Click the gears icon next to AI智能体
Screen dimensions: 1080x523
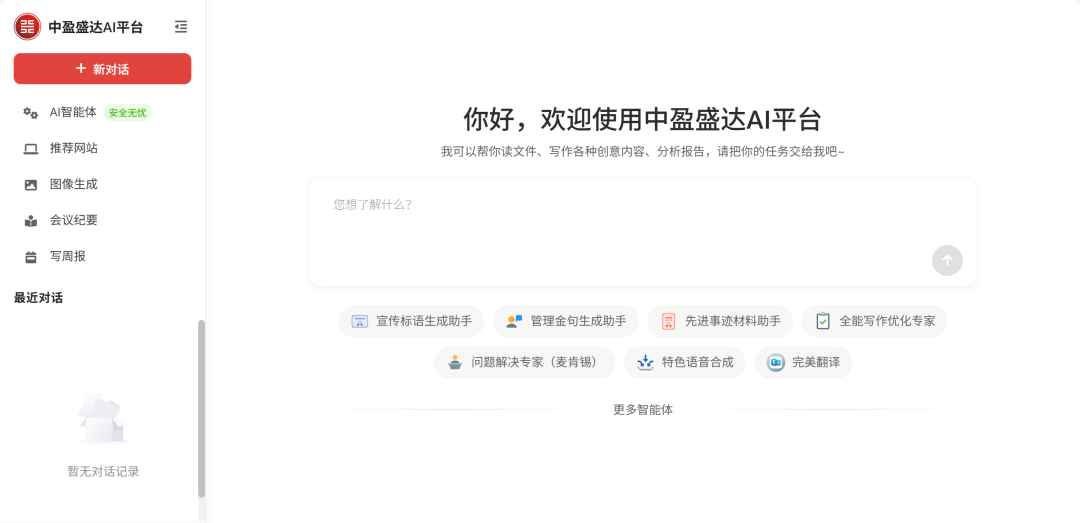(30, 113)
